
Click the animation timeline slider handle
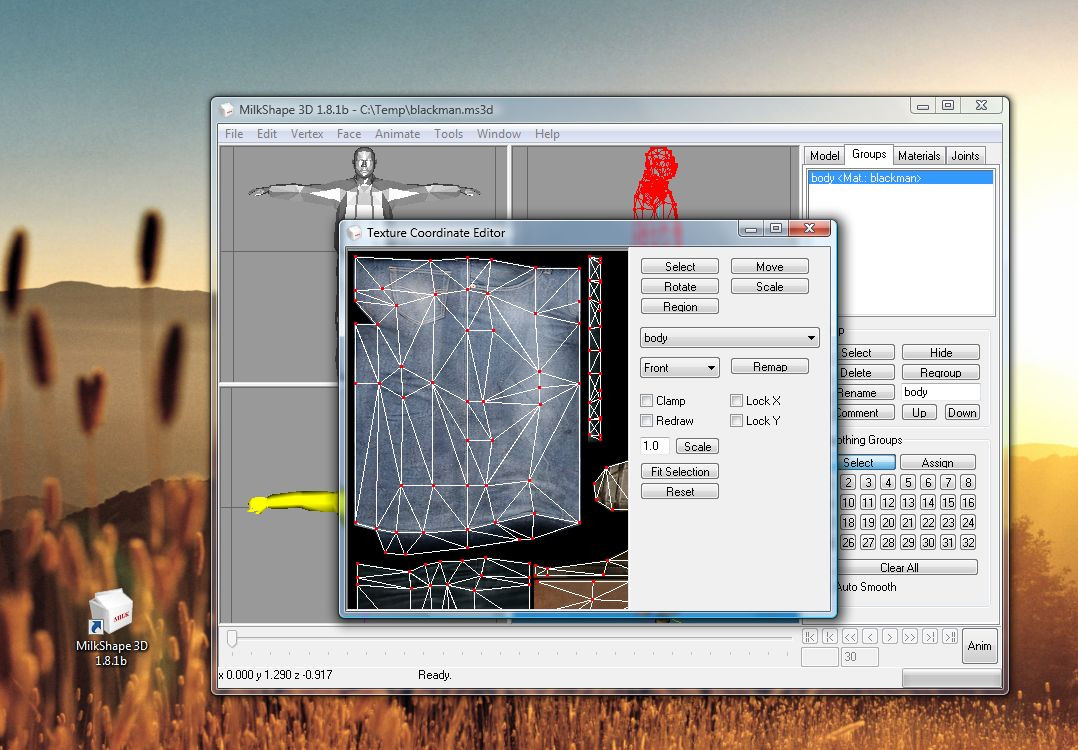(232, 638)
